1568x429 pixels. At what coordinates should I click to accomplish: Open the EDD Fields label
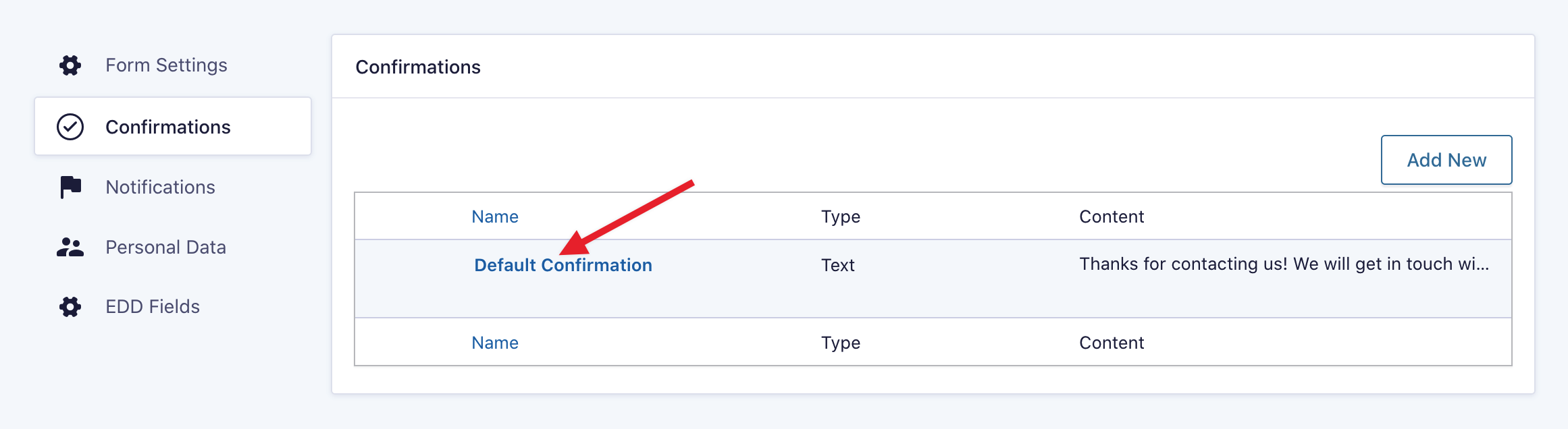[153, 307]
